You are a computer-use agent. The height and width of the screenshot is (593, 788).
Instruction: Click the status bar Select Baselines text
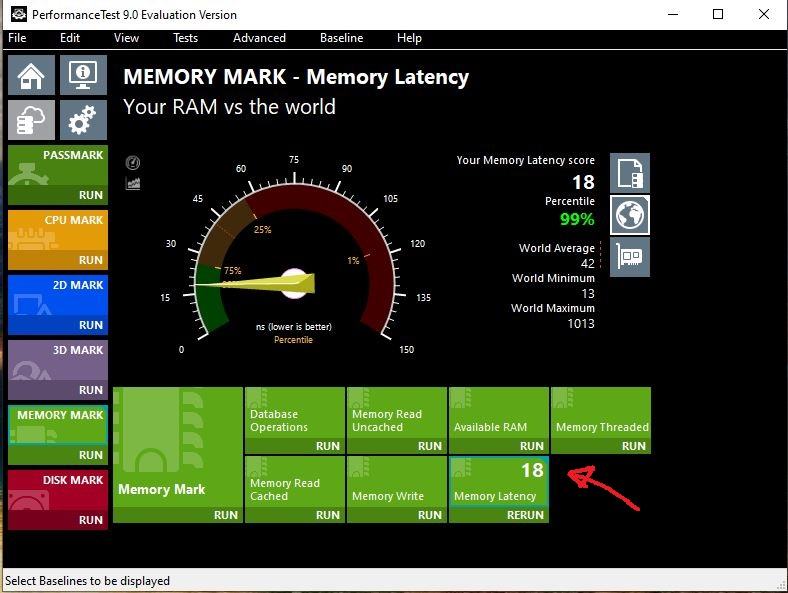87,581
